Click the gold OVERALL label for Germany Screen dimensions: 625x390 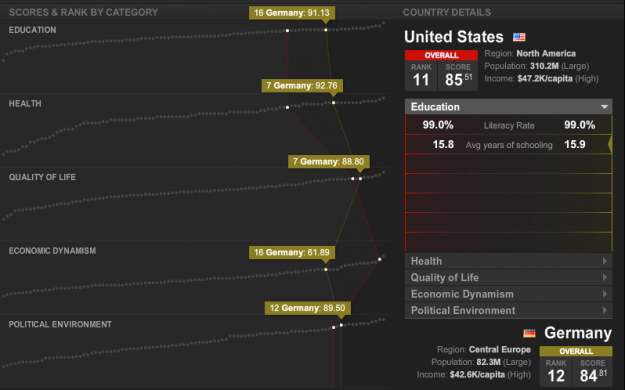(576, 351)
